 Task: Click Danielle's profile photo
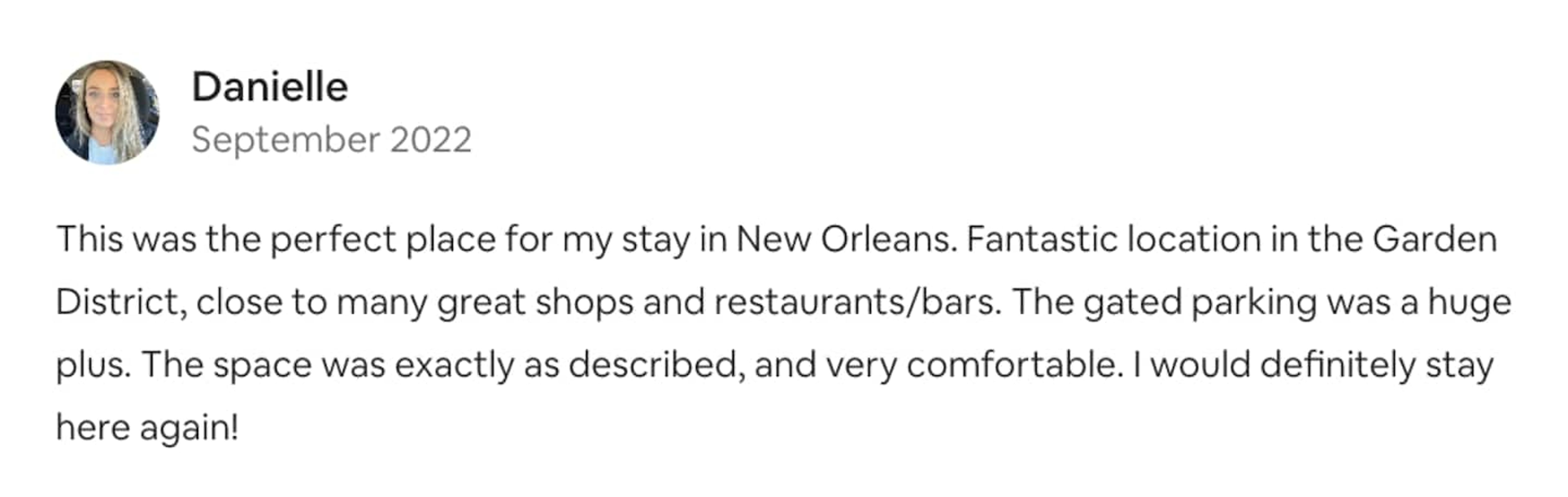click(x=107, y=113)
